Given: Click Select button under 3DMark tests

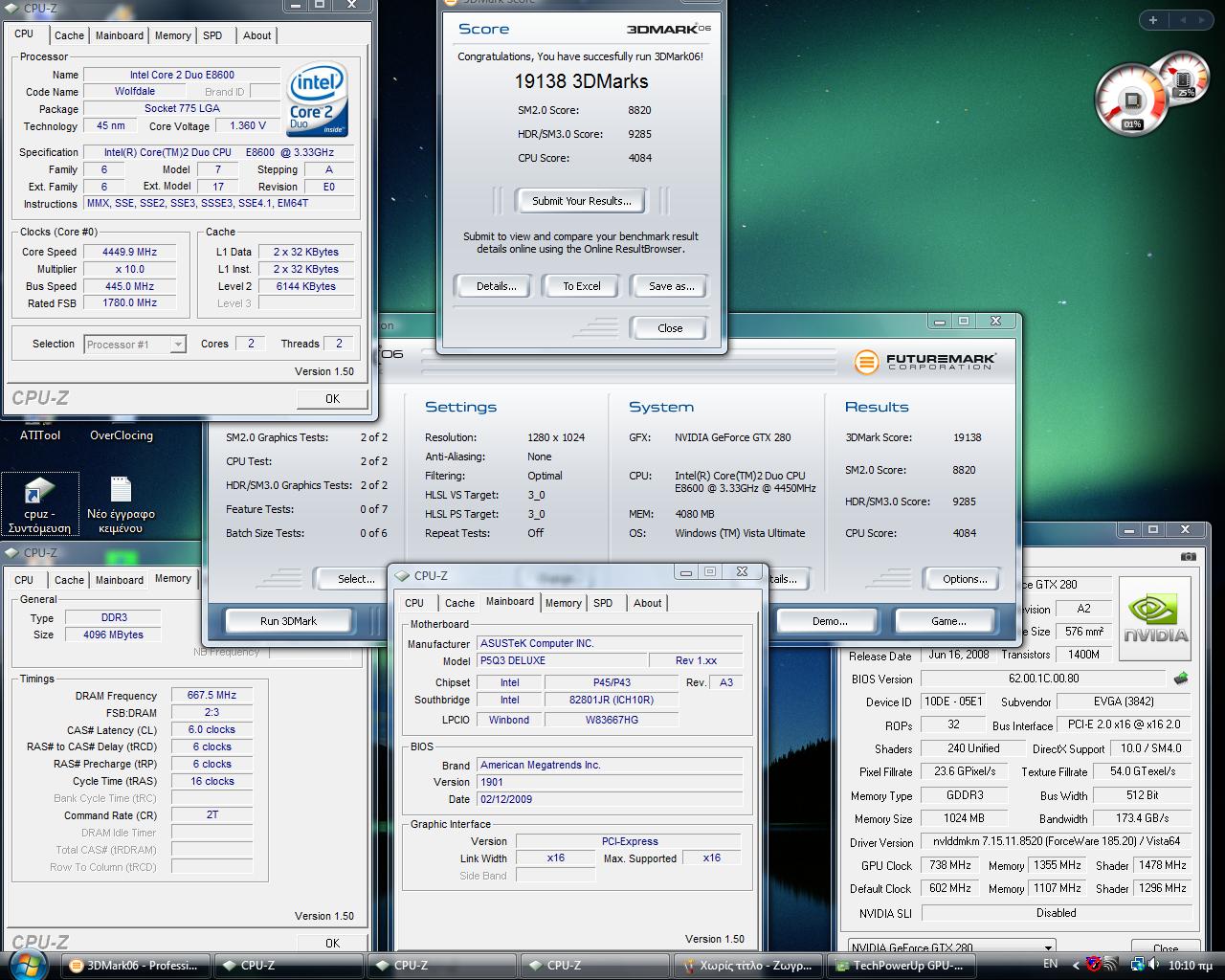Looking at the screenshot, I should [356, 579].
